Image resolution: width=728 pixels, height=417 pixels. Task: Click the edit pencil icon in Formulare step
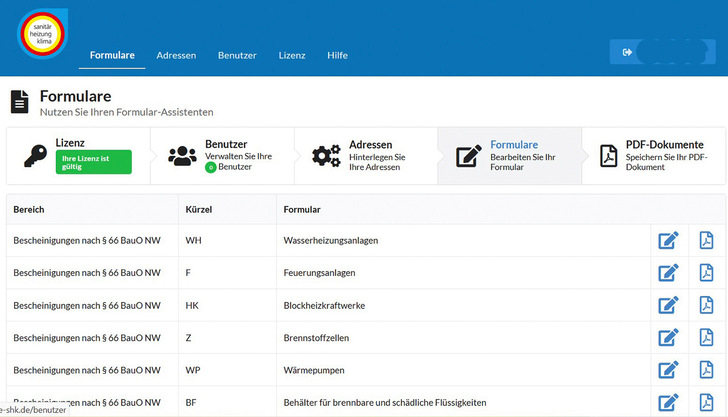pyautogui.click(x=468, y=156)
